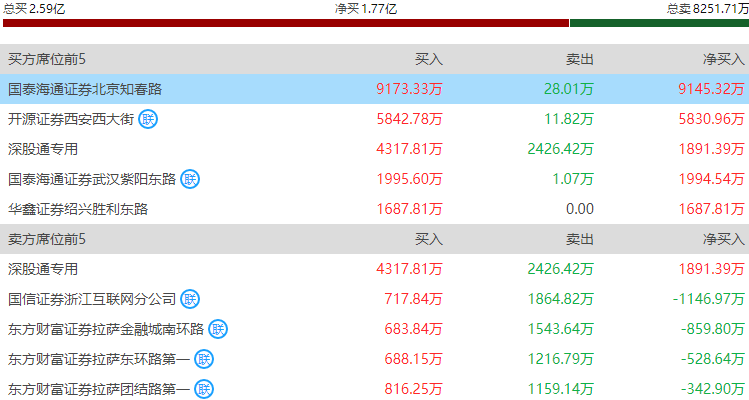Click the 总买 2.59亿 label
Viewport: 749px width, 400px height.
coord(34,8)
